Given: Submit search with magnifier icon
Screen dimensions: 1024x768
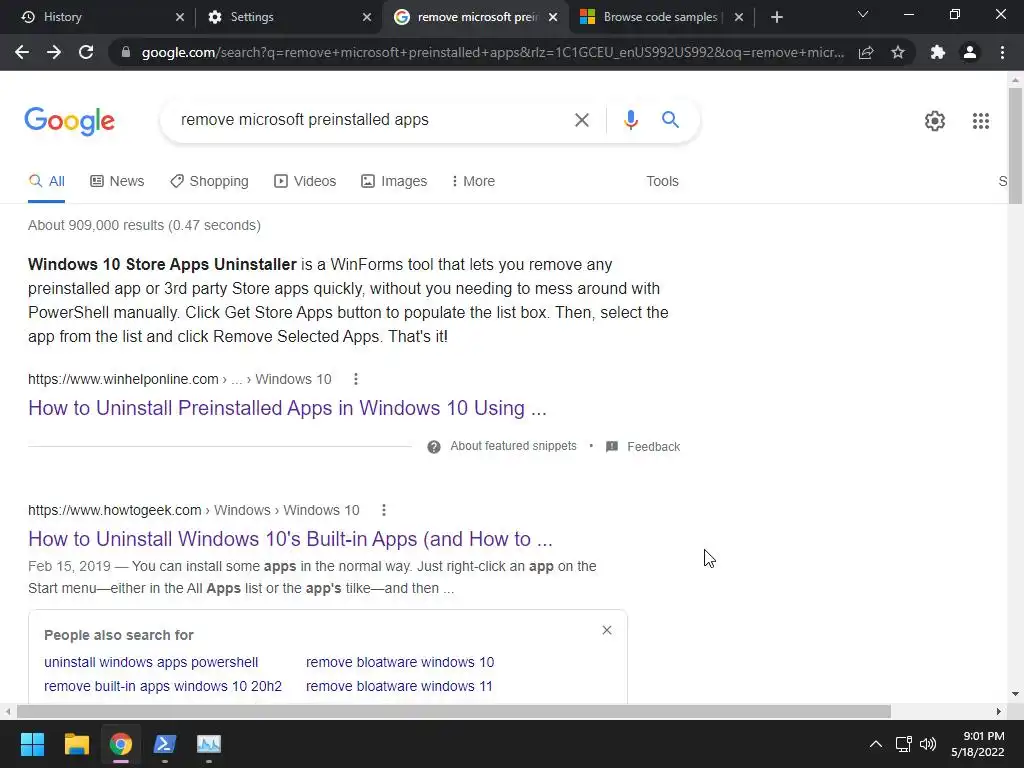Looking at the screenshot, I should click(x=670, y=120).
